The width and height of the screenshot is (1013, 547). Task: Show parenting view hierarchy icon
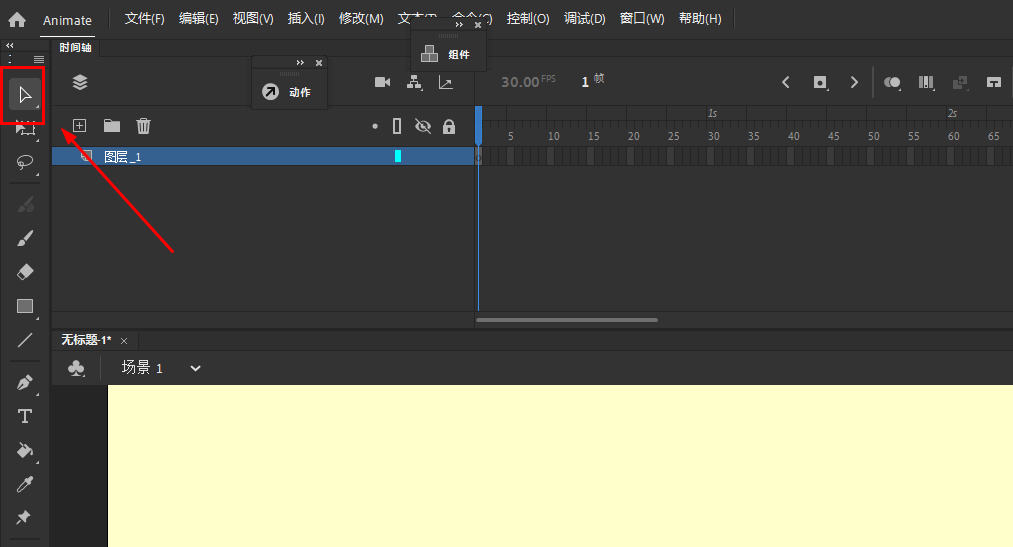(x=414, y=82)
